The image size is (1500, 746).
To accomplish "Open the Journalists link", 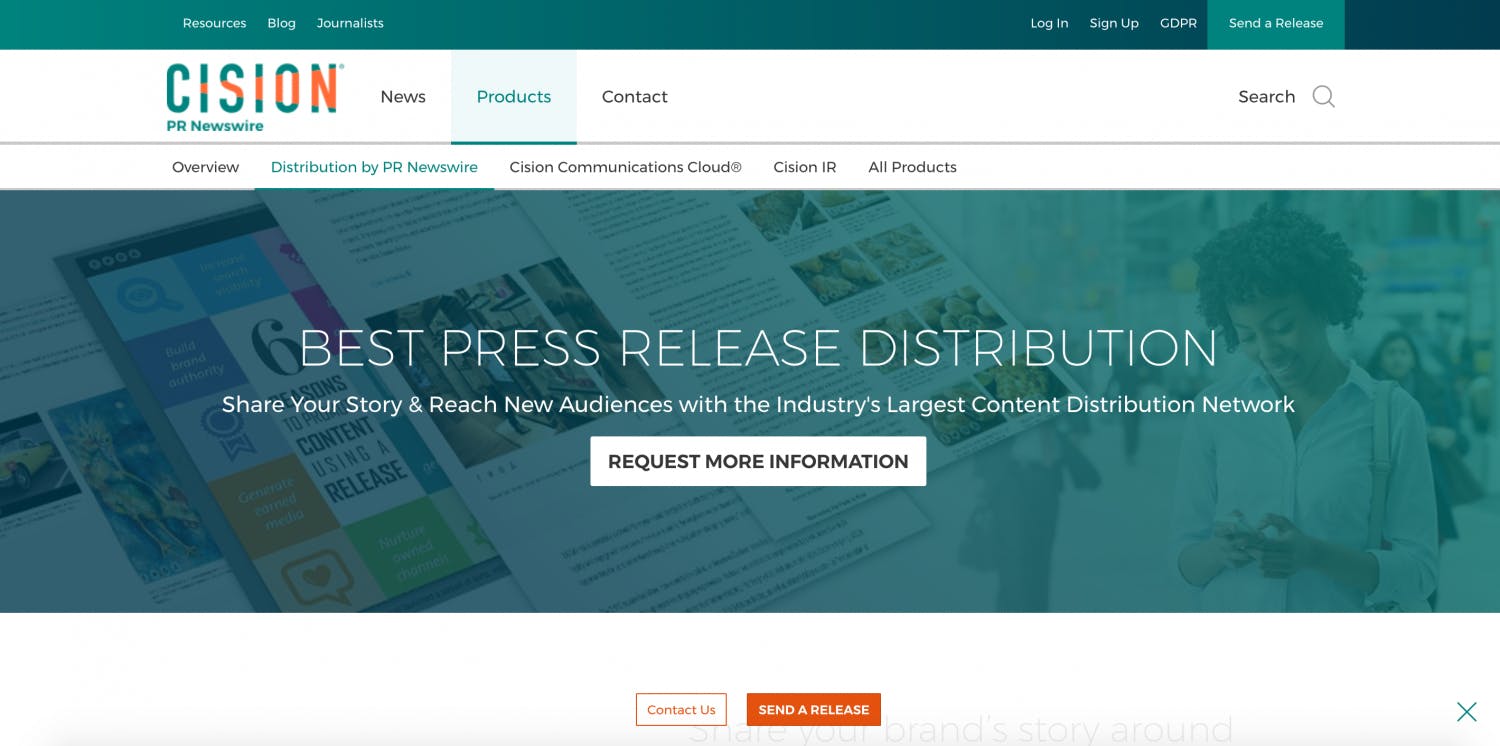I will 350,23.
